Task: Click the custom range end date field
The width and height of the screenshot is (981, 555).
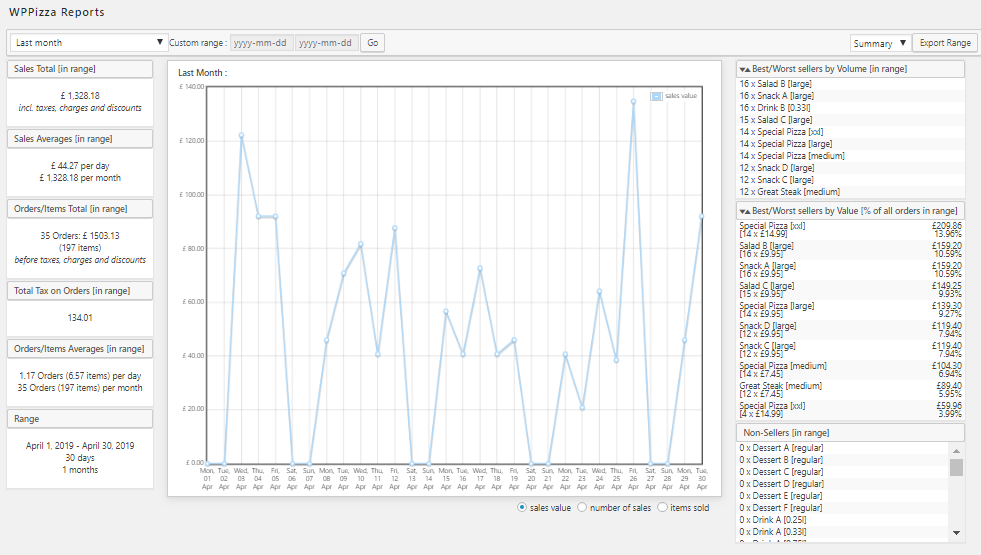Action: 326,43
